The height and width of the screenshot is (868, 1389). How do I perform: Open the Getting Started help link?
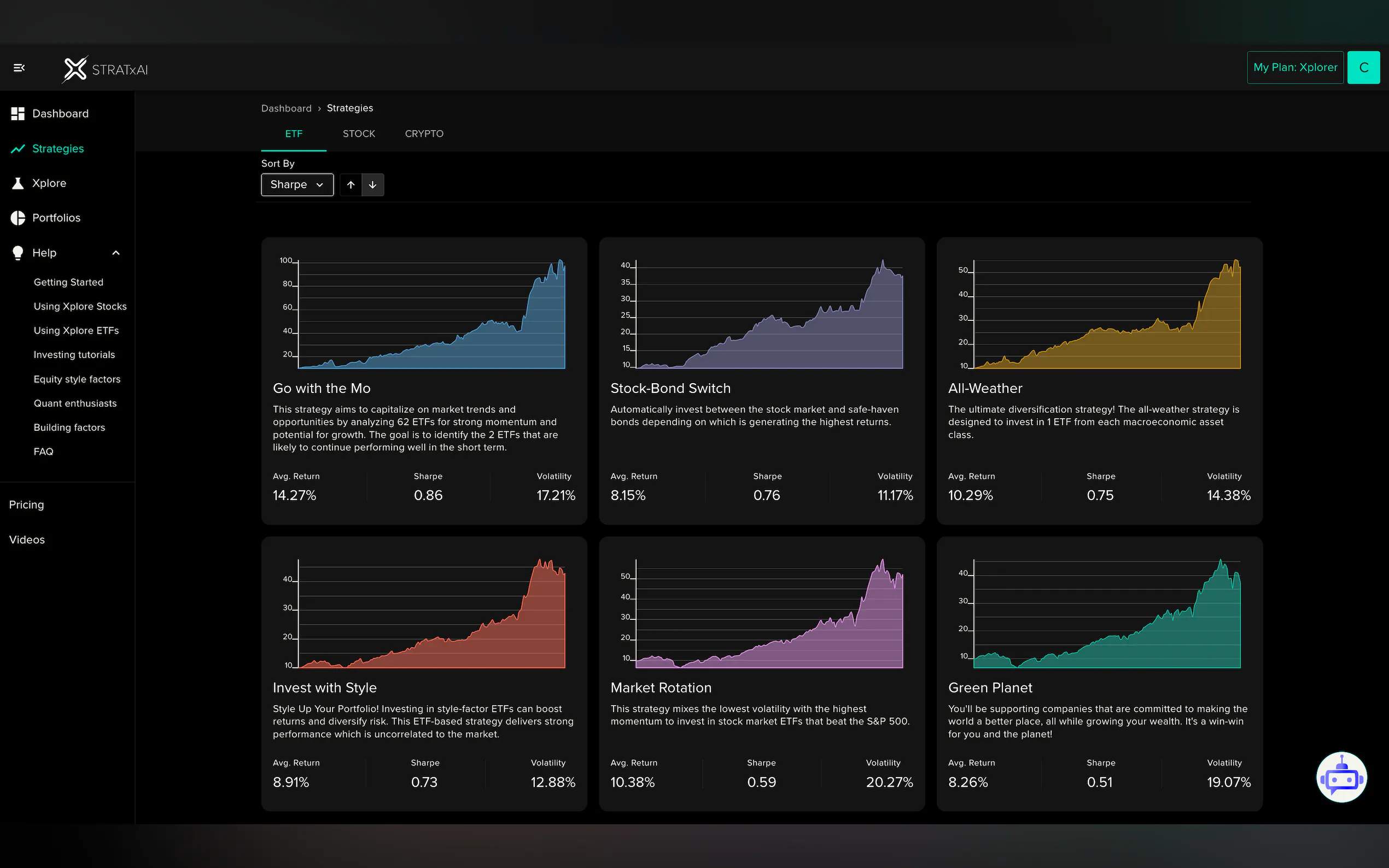[x=68, y=283]
